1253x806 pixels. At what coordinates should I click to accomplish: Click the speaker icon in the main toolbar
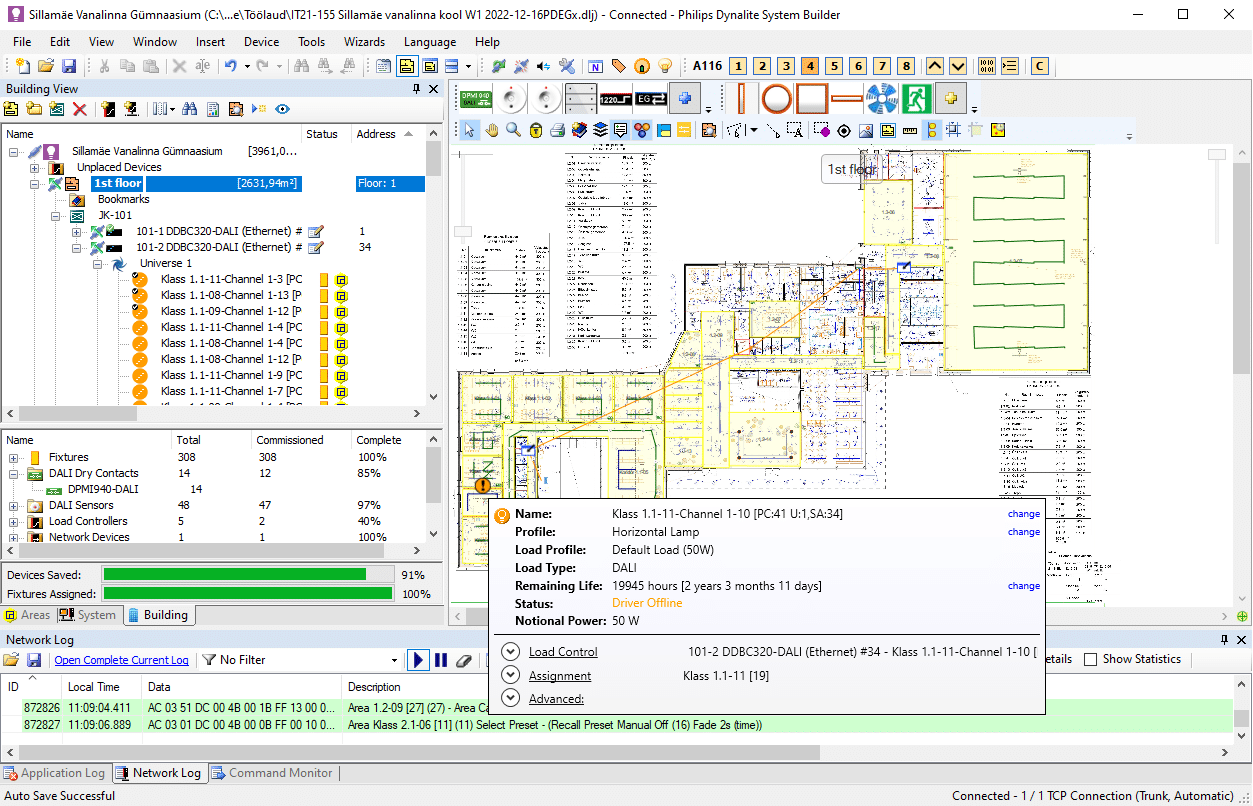(x=544, y=66)
